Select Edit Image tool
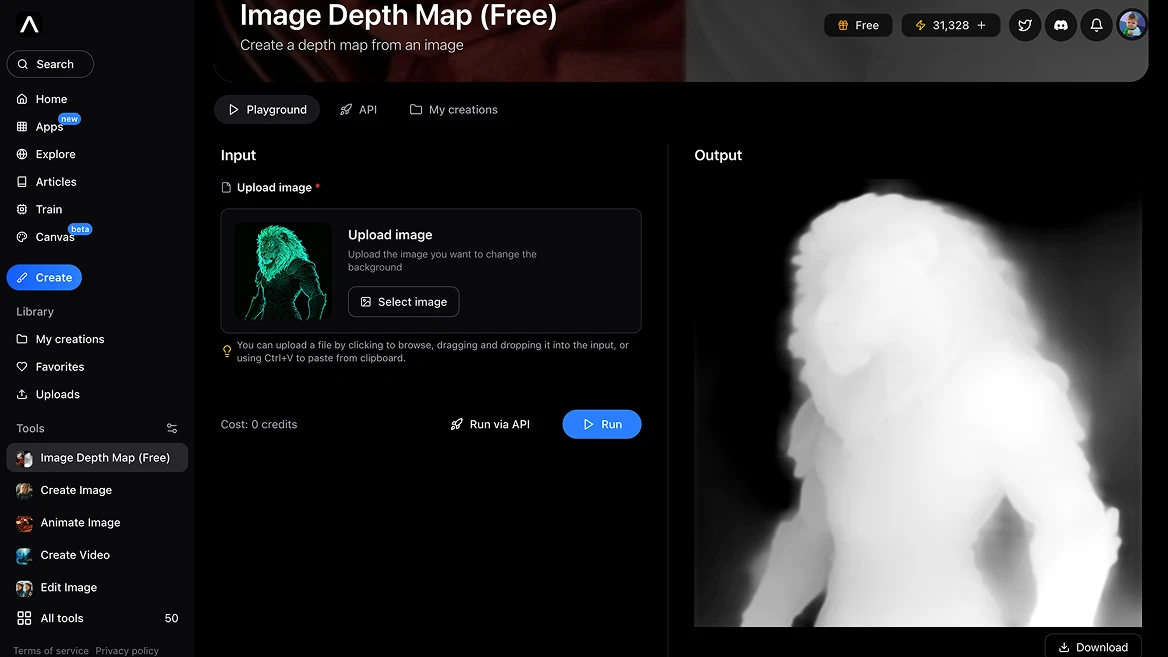 click(x=69, y=588)
